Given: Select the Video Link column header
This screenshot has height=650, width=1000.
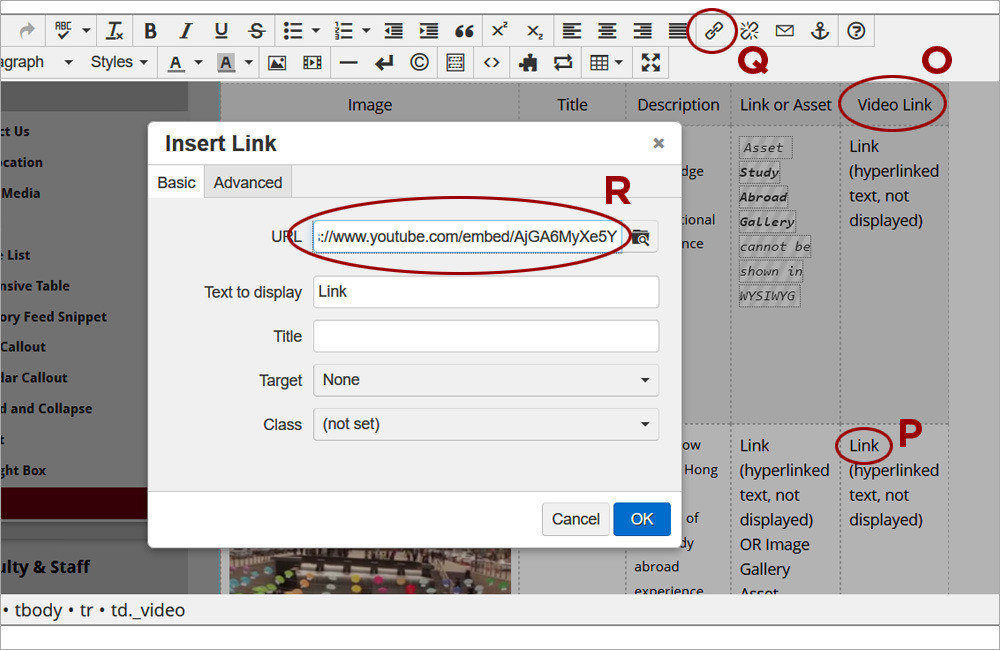Looking at the screenshot, I should tap(894, 105).
